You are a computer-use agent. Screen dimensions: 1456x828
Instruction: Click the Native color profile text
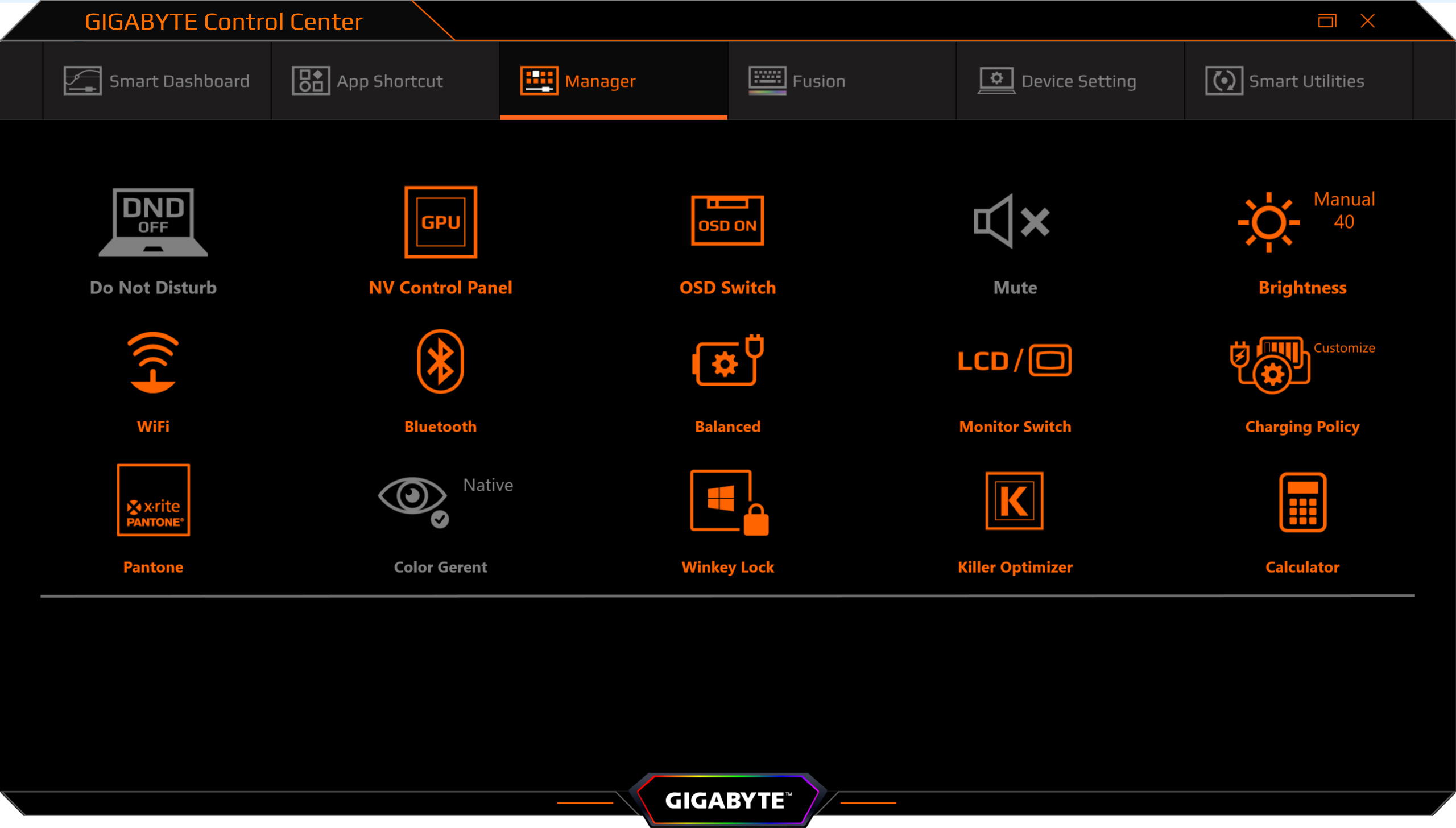(488, 485)
